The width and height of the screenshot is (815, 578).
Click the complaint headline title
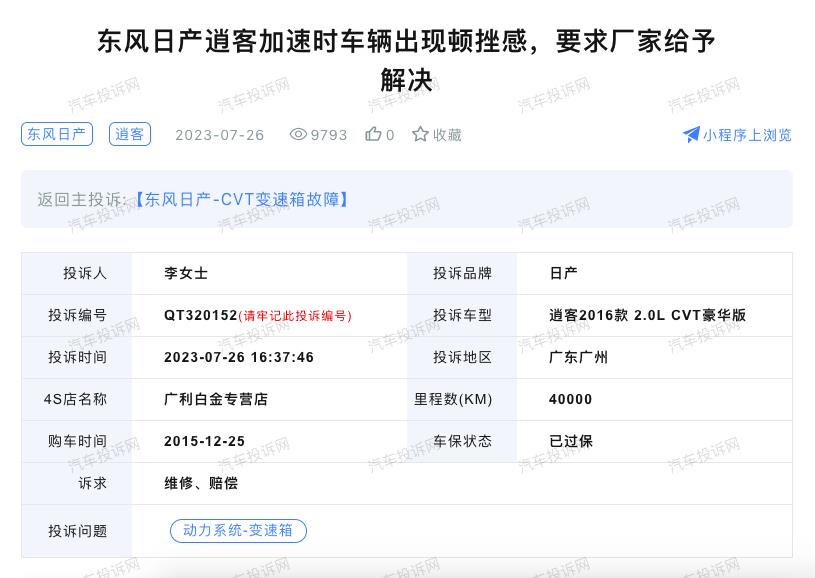(406, 60)
